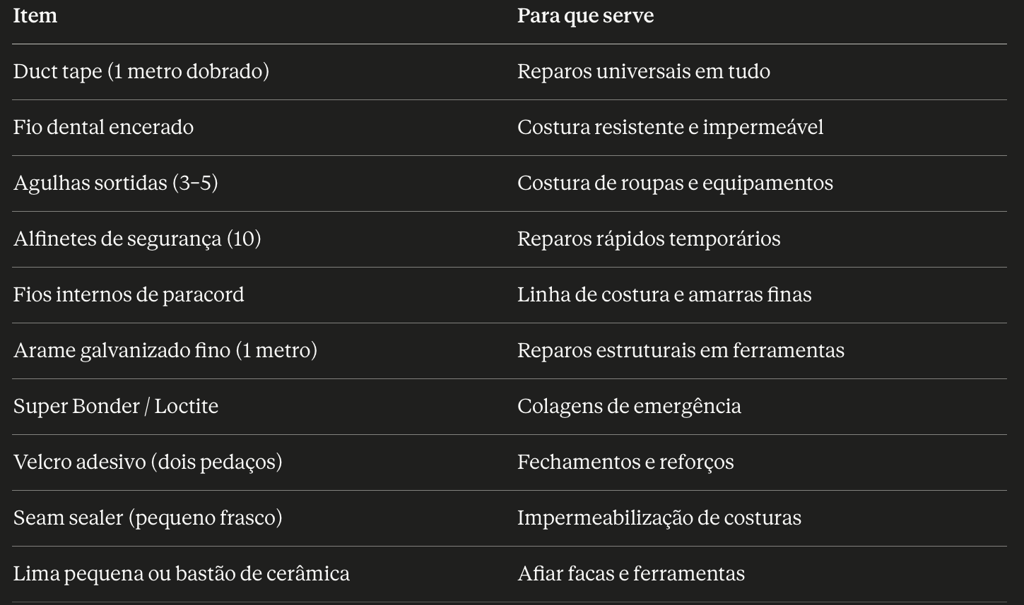Select the 'Reparos universais em tudo' cell
Screen dimensions: 1024x605
pyautogui.click(x=643, y=71)
